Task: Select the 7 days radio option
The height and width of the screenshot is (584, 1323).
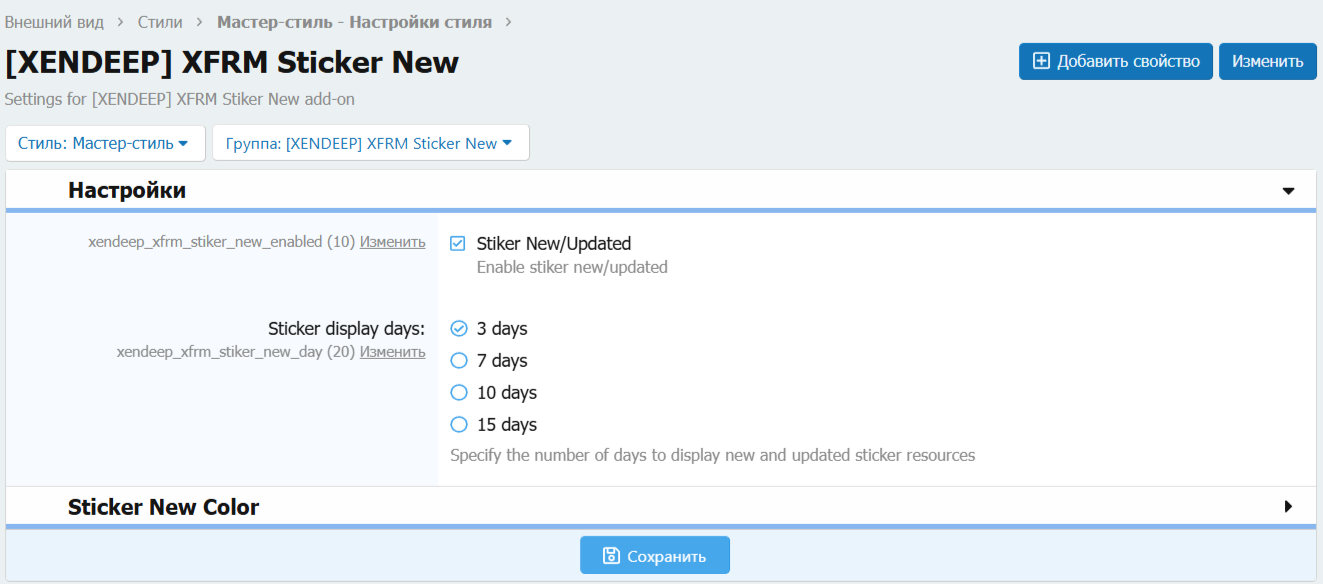Action: coord(459,361)
